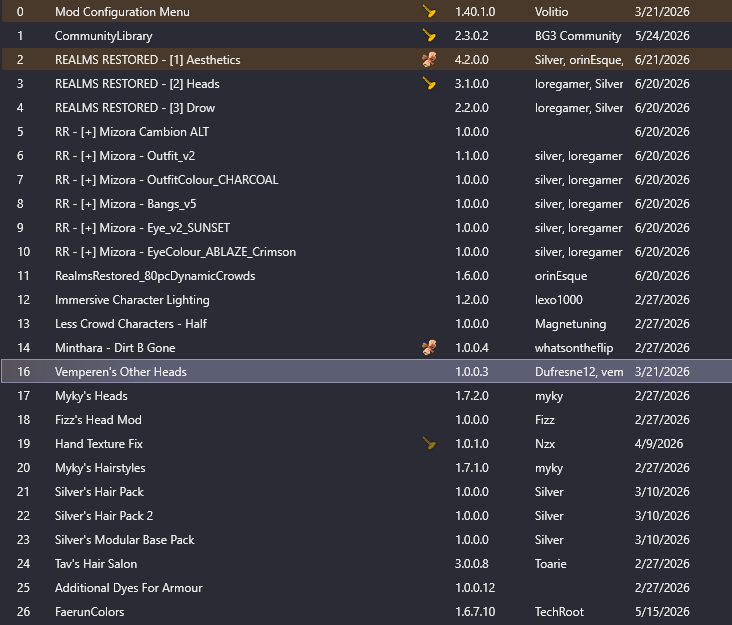
Task: Click the override icon on Minthara - Dirt B Gone row
Action: tap(429, 347)
